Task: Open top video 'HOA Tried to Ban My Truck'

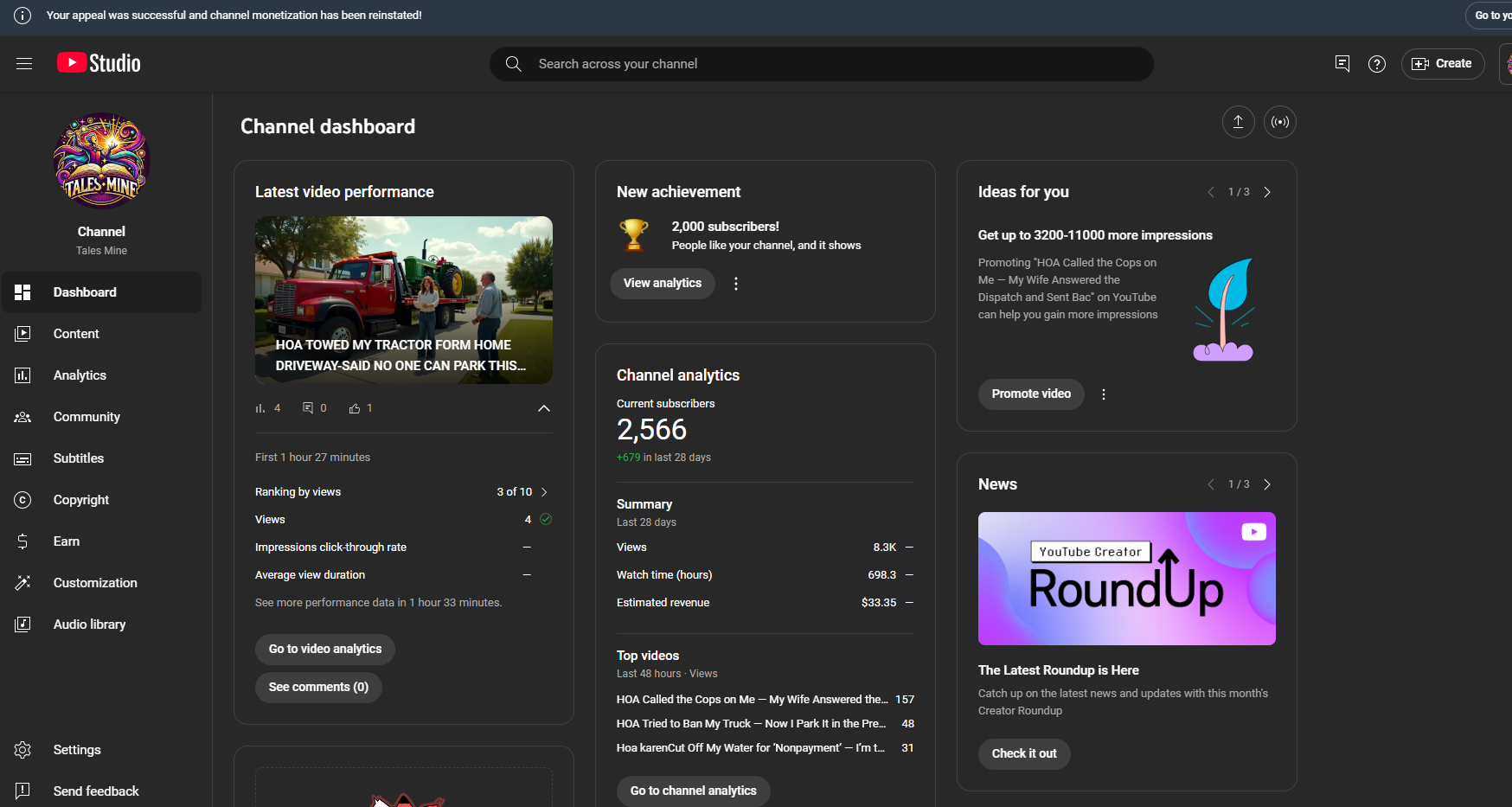Action: [x=752, y=724]
